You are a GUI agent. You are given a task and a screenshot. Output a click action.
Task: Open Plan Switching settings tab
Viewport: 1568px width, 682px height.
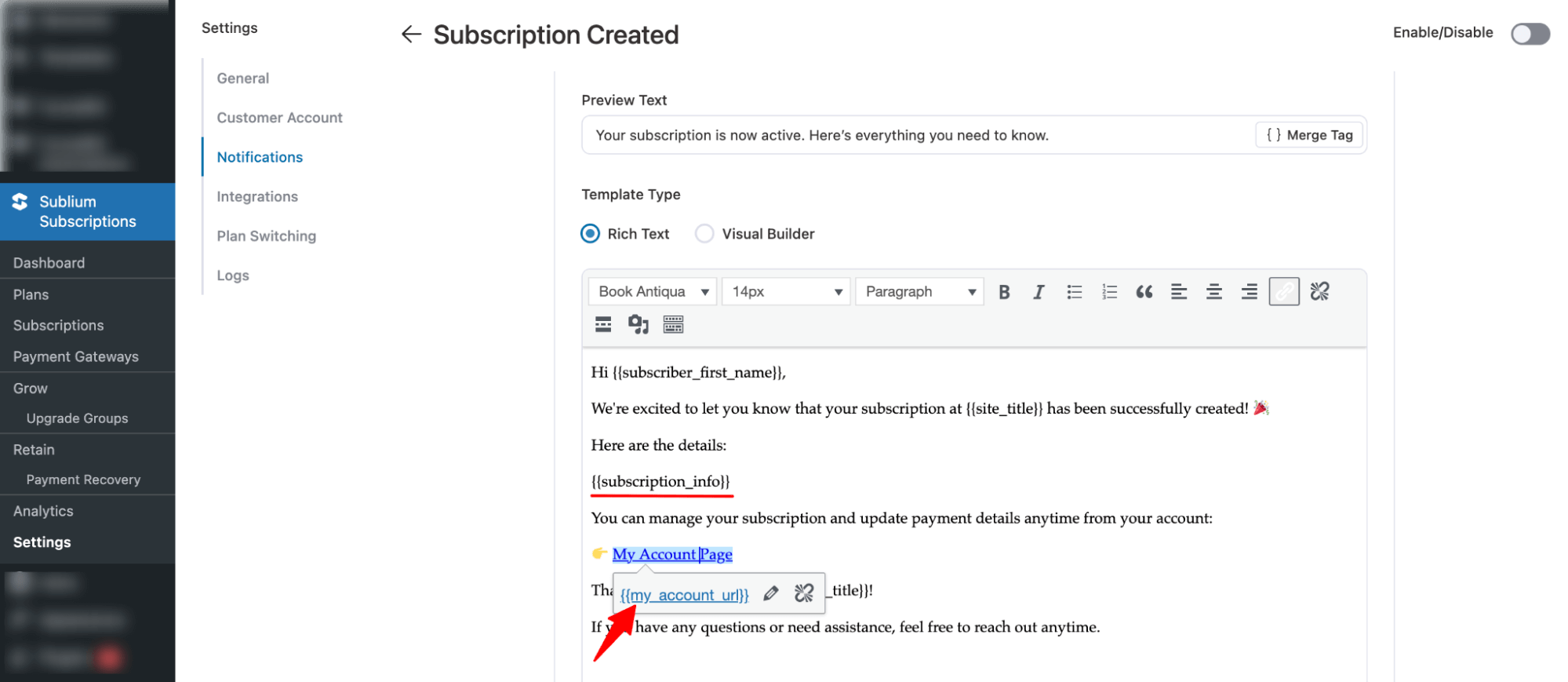pos(267,235)
